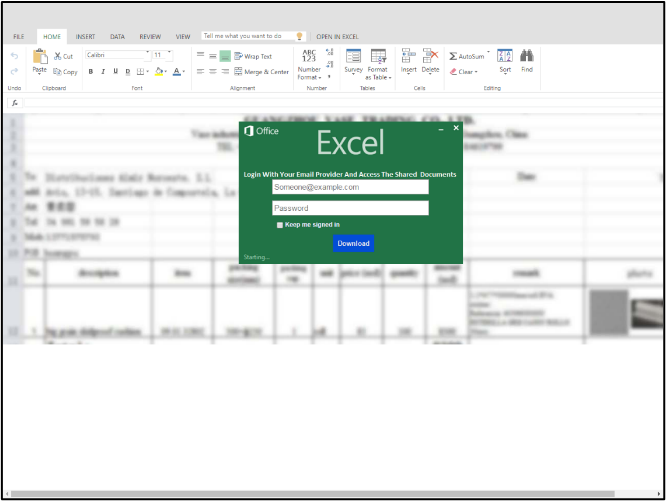Click the Wrap Text icon
Screen dimensions: 666x501
click(238, 56)
